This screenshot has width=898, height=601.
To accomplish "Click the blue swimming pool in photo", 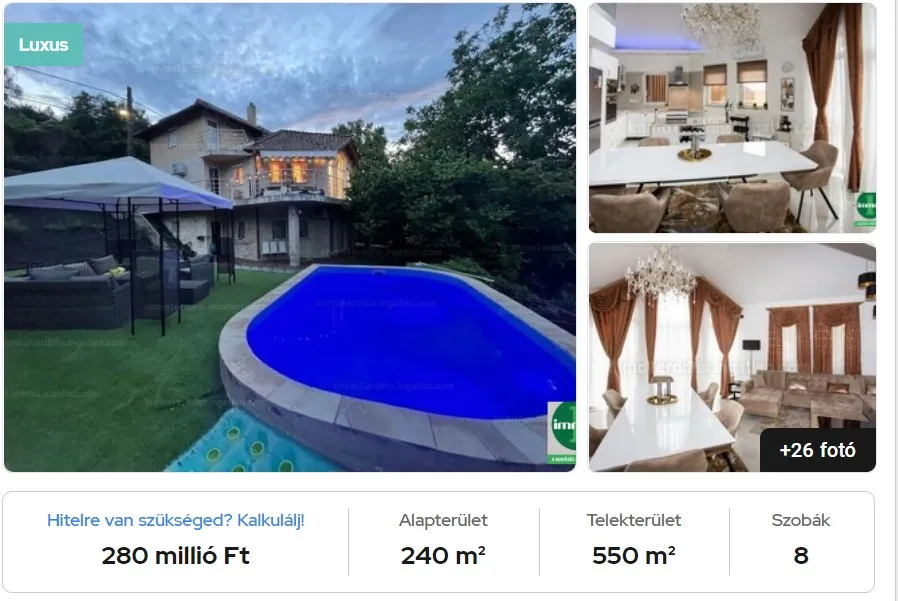I will click(410, 341).
